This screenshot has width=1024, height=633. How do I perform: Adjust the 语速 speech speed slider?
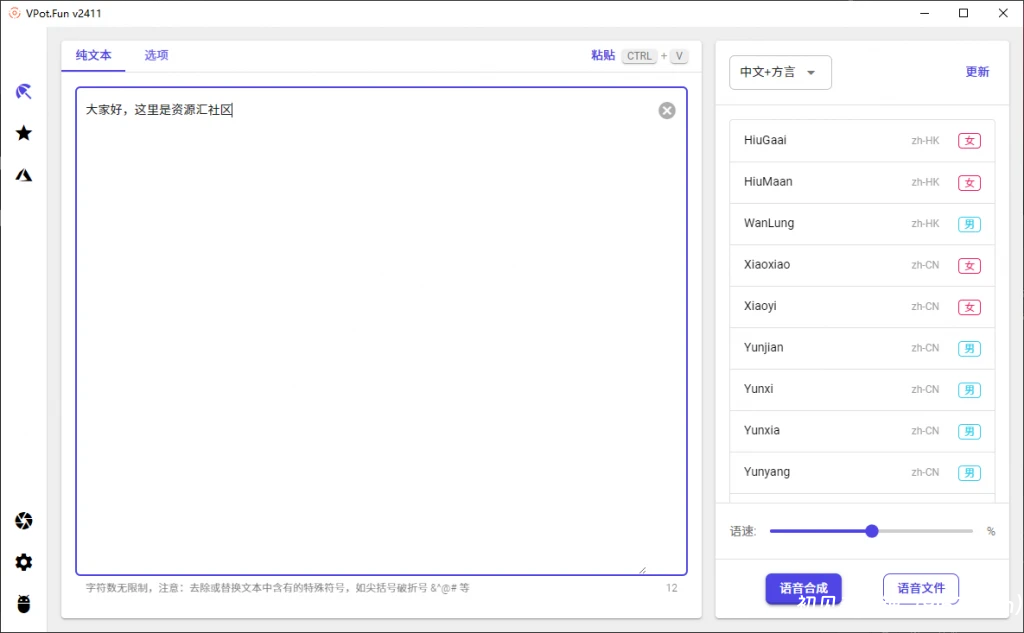871,531
